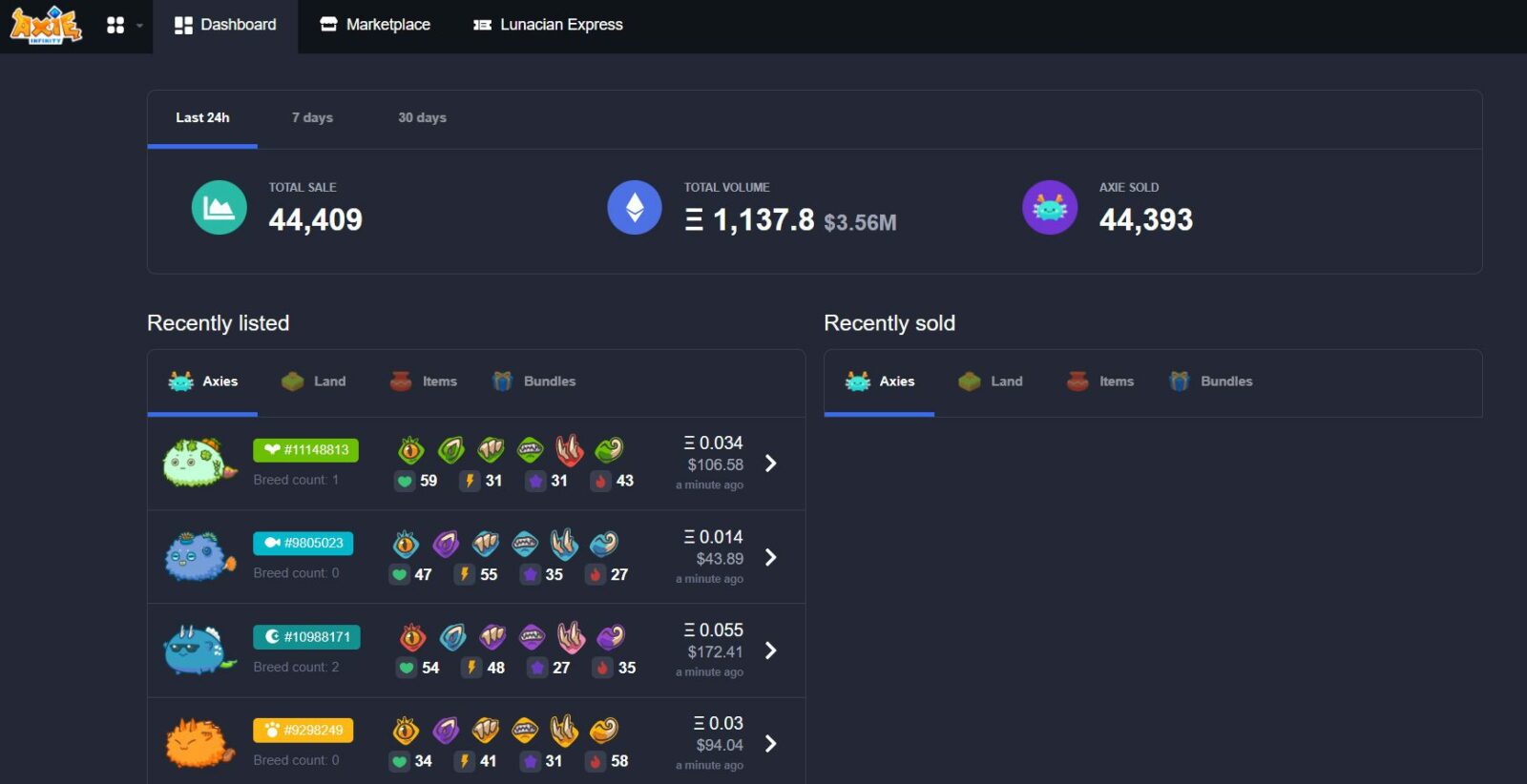Select Items tab under Recently listed
This screenshot has width=1527, height=784.
coord(423,382)
